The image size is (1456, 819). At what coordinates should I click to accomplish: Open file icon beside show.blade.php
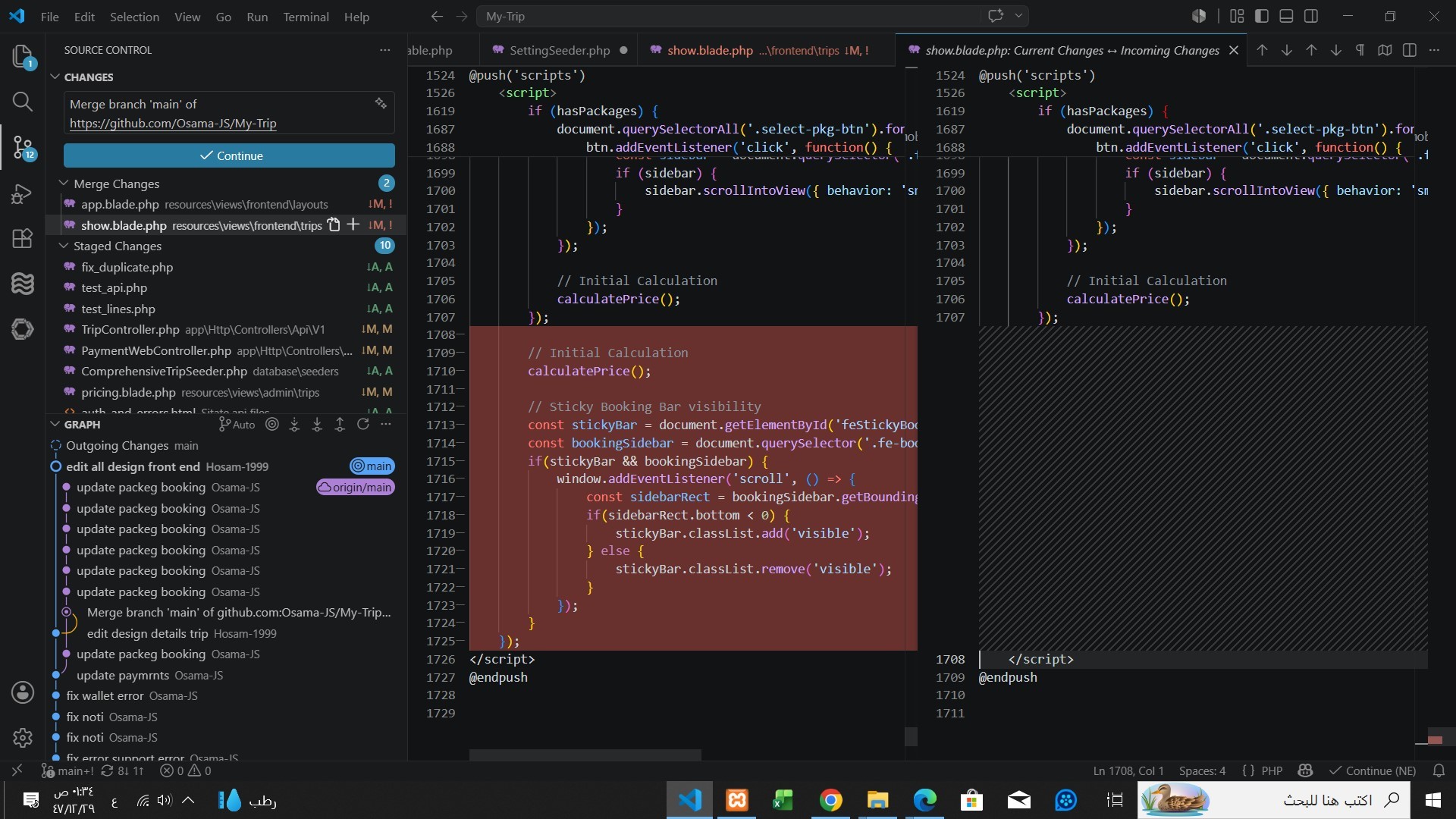point(334,224)
